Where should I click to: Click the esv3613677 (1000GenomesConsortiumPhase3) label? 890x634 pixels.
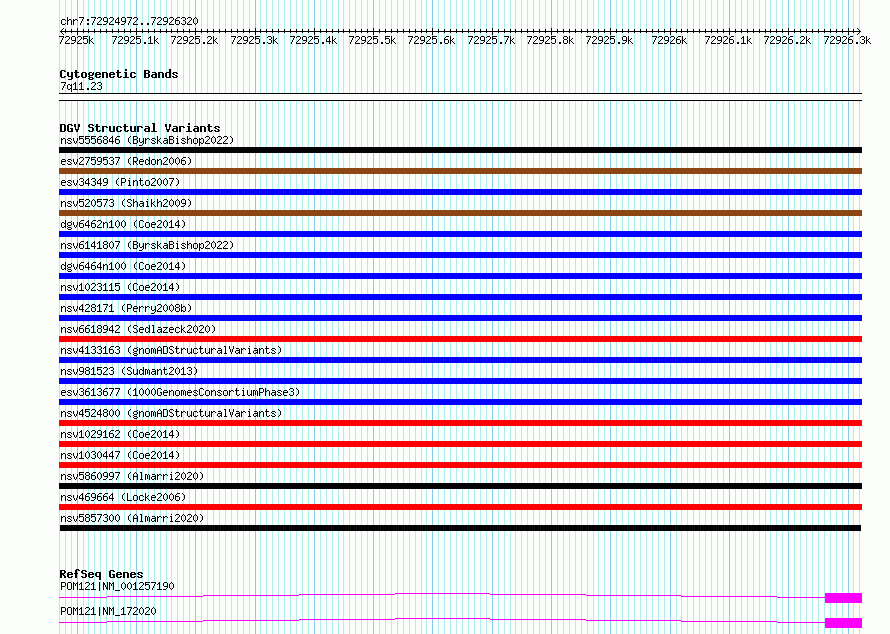(180, 392)
